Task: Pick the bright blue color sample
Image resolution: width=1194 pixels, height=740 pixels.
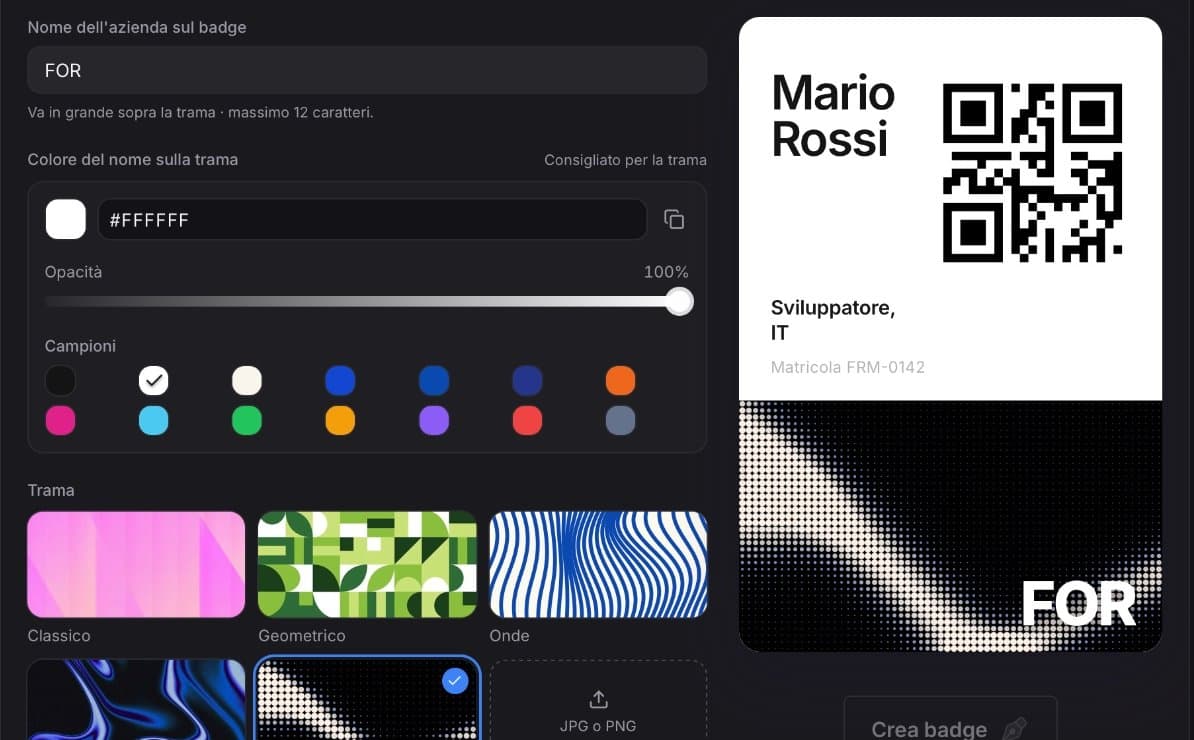Action: [x=340, y=381]
